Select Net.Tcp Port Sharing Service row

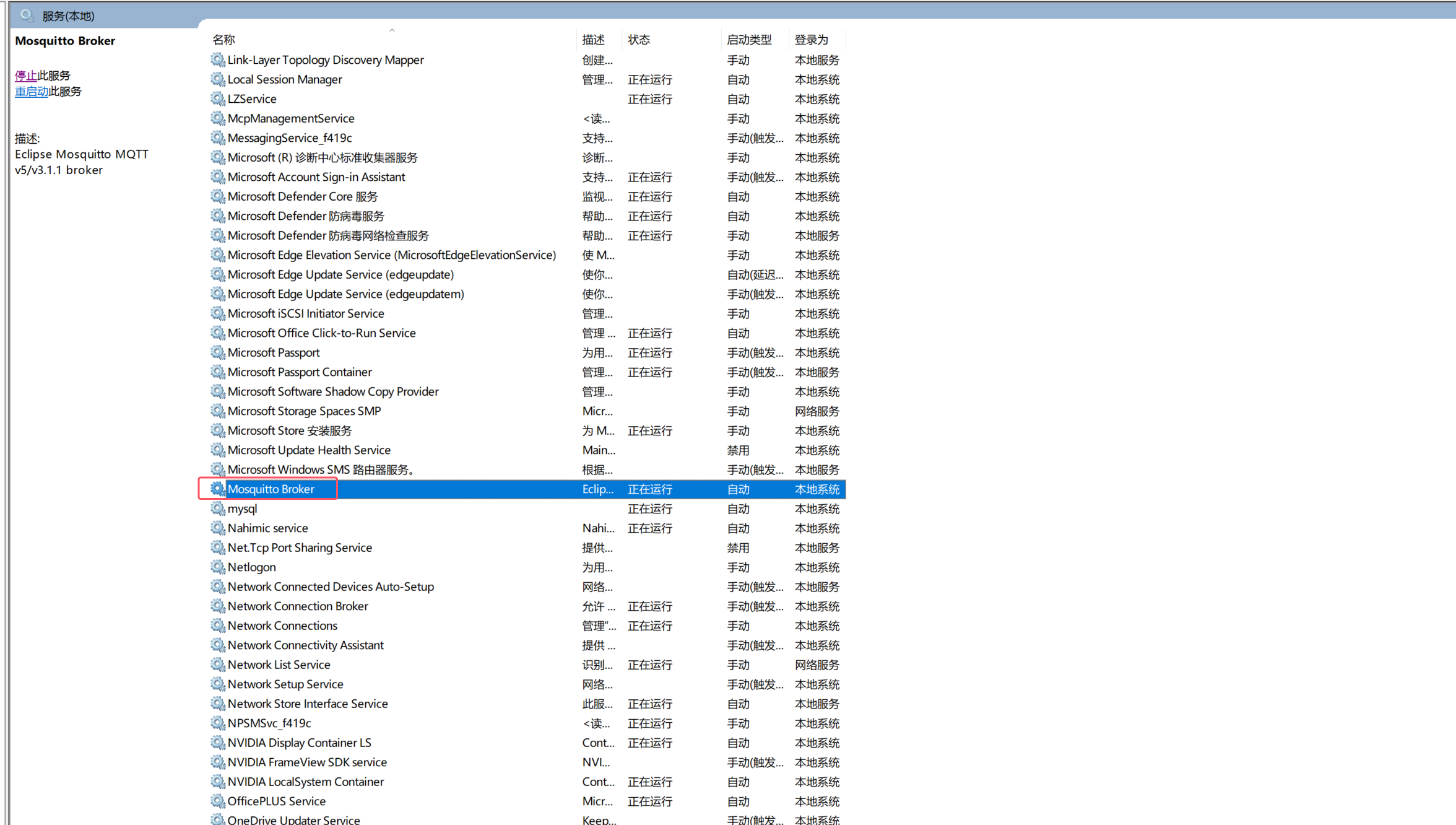click(300, 548)
